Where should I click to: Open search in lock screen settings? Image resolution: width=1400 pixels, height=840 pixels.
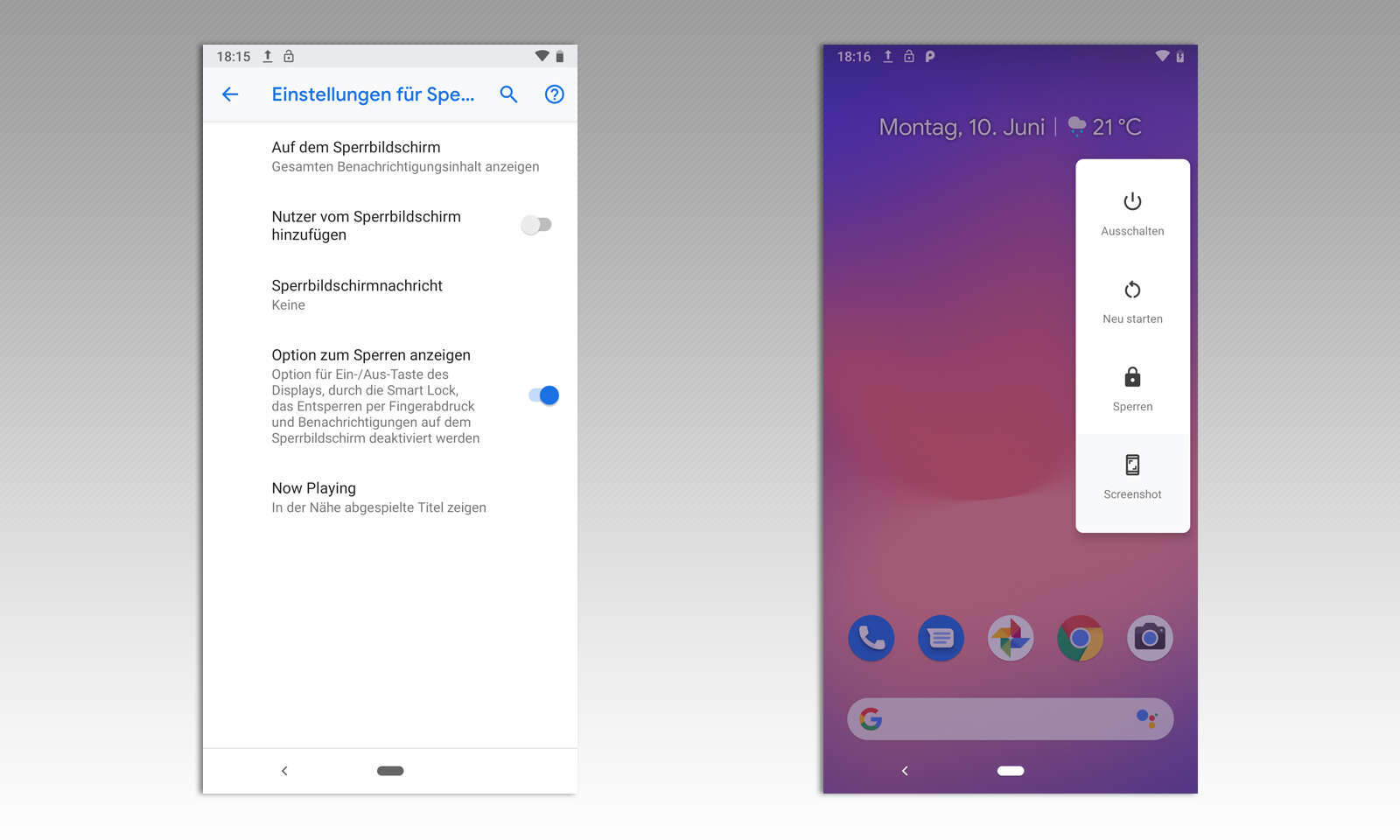pos(508,94)
